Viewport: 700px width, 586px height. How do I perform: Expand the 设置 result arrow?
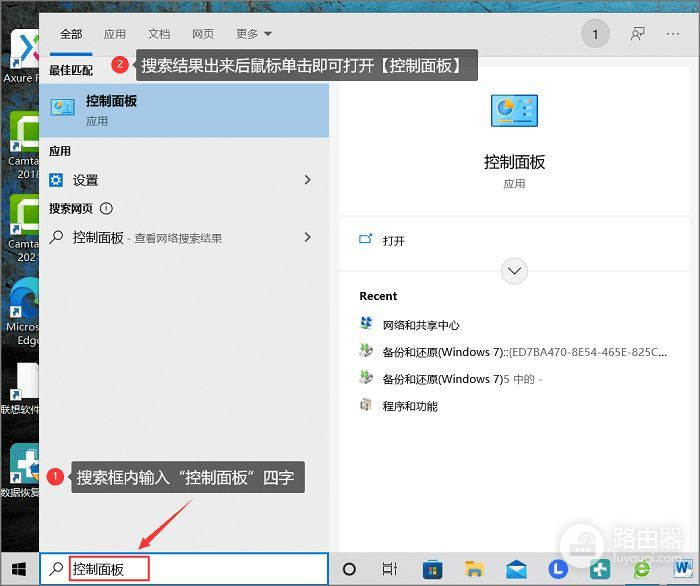[x=307, y=180]
